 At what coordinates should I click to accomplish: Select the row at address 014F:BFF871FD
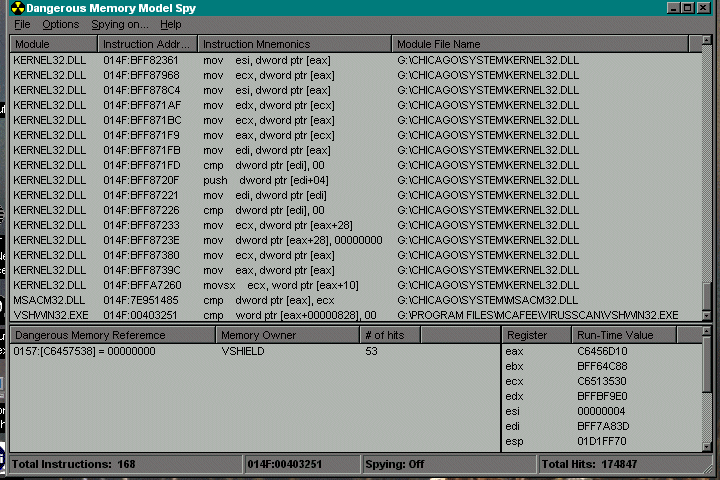point(356,165)
